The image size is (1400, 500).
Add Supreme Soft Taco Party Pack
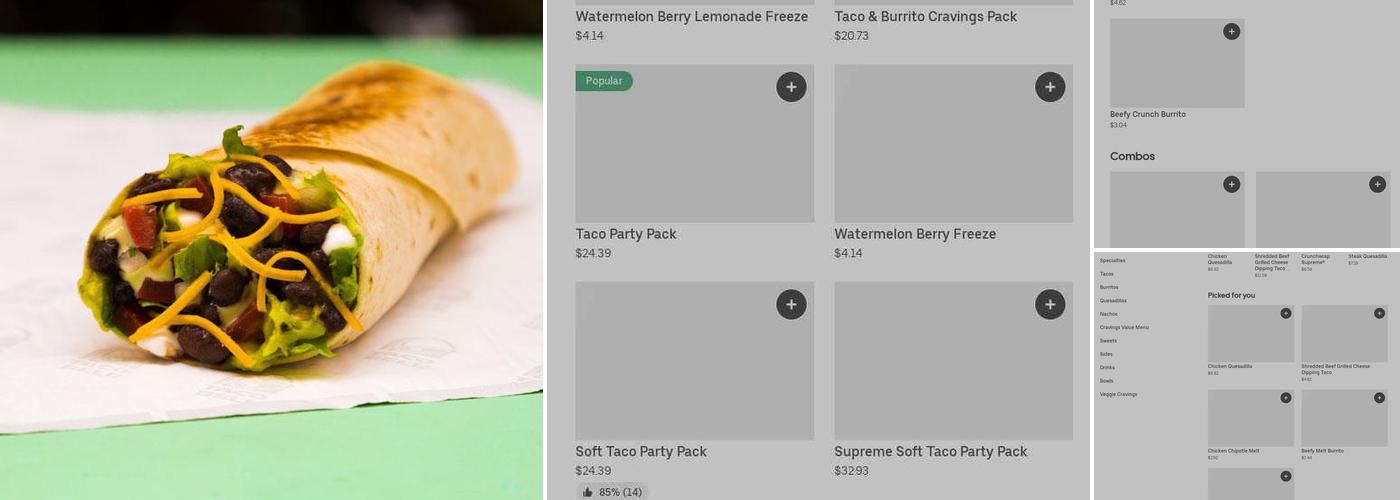pyautogui.click(x=1049, y=304)
